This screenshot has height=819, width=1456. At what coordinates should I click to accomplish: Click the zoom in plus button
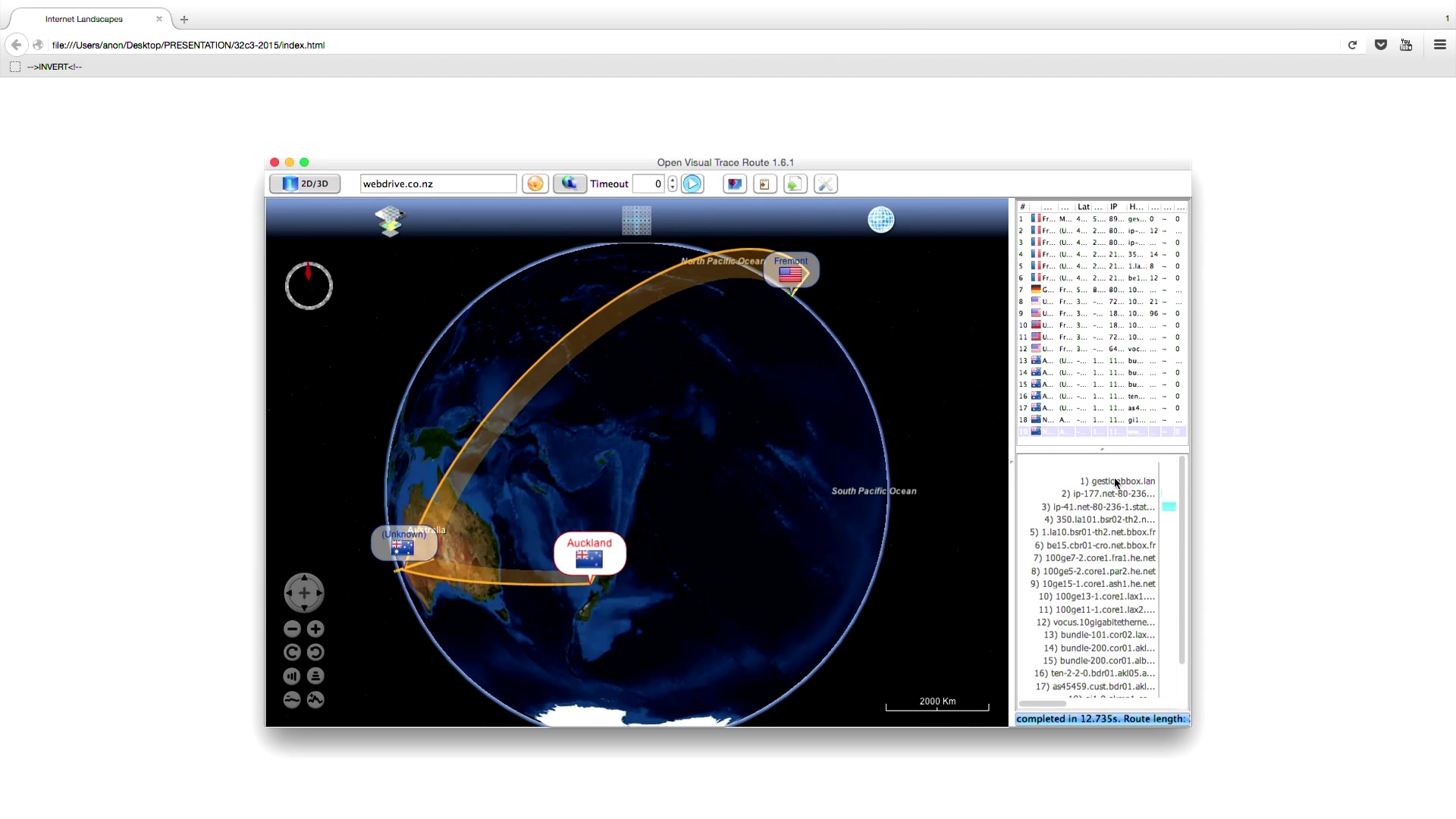click(x=316, y=629)
